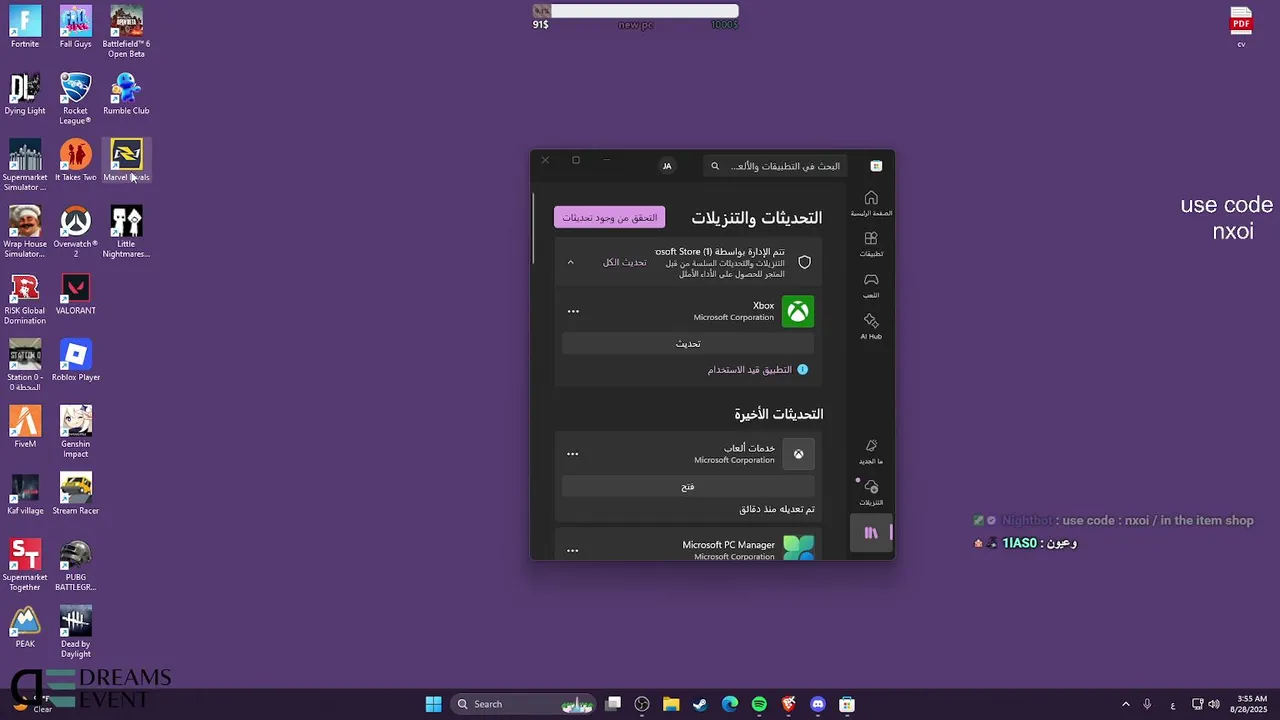Viewport: 1280px width, 720px height.
Task: Click the Store window vertical scrollbar
Action: [534, 228]
